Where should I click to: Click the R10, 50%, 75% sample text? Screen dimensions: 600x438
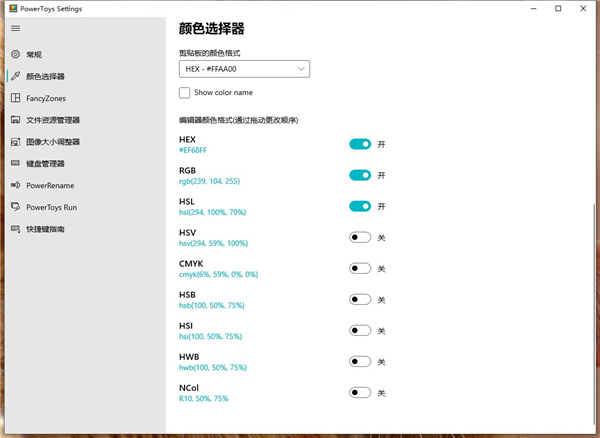204,398
